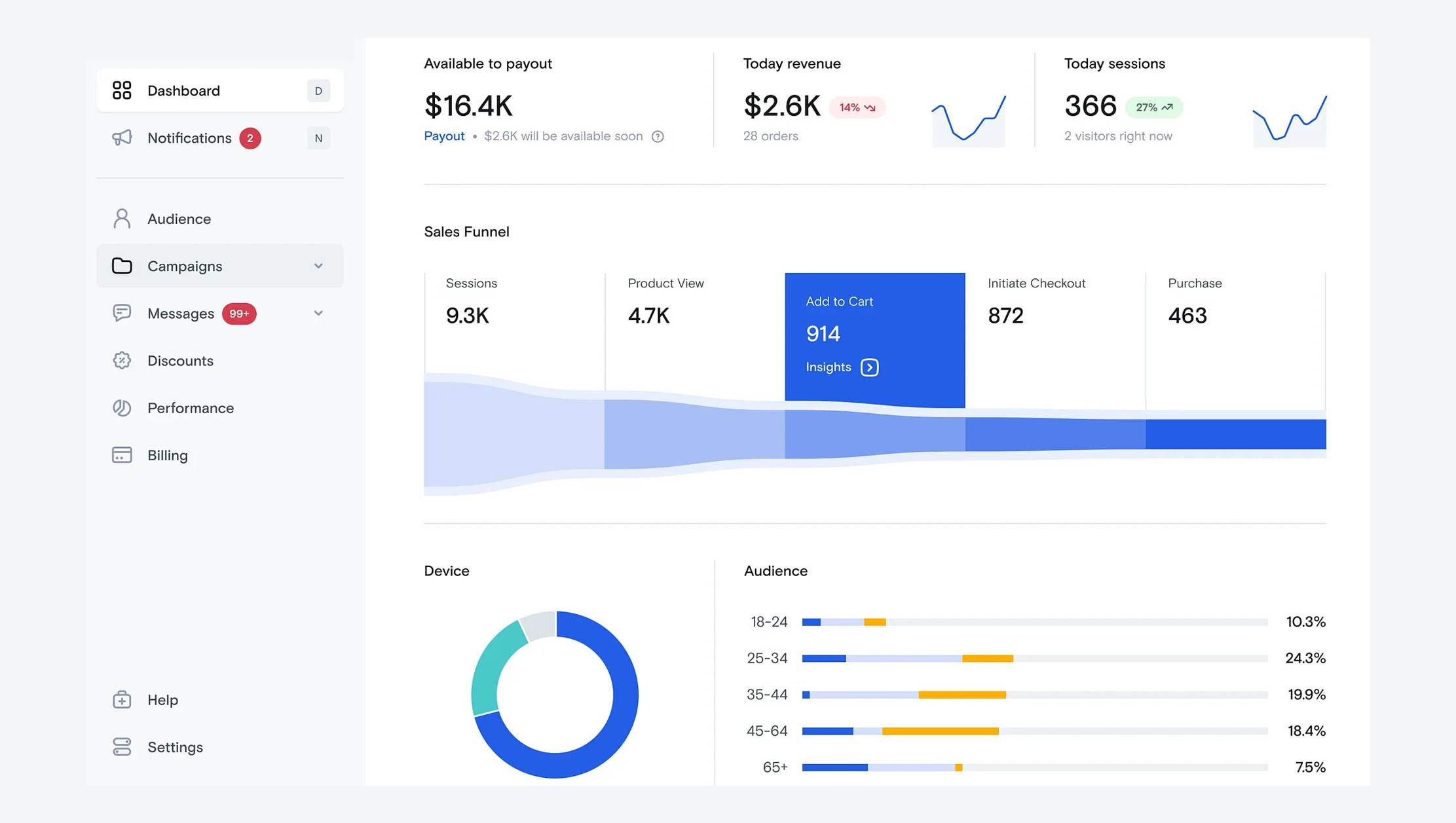
Task: Click the question mark beside payout availability
Action: (658, 136)
